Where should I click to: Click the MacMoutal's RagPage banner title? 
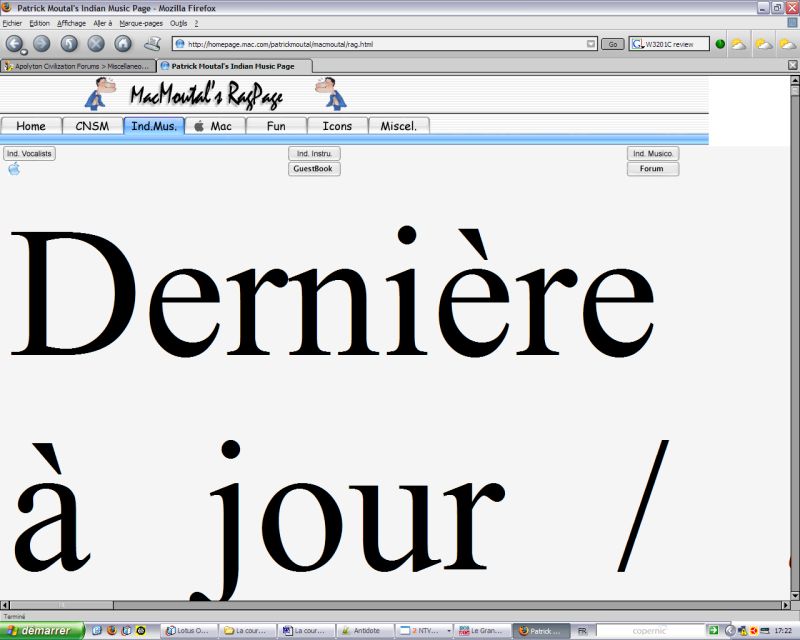(207, 95)
